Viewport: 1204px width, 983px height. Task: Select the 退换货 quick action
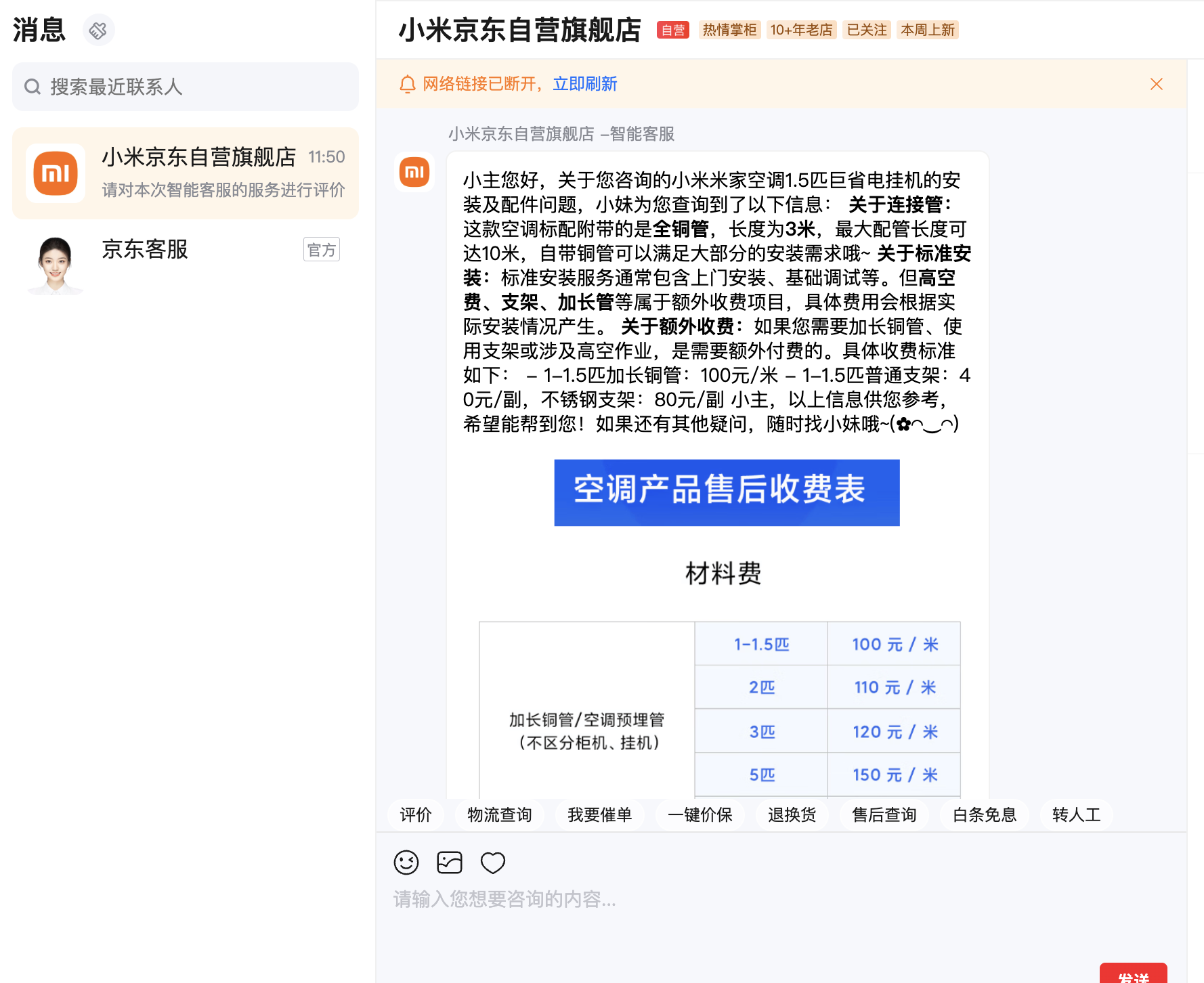point(792,814)
